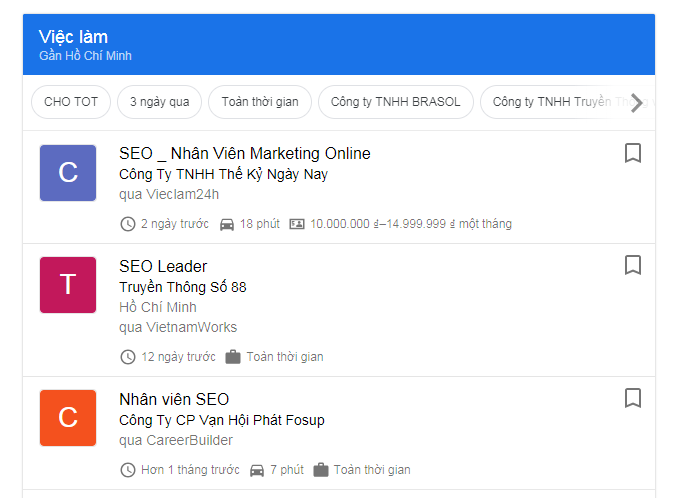Click briefcase icon in SEO Leader listing

click(233, 357)
